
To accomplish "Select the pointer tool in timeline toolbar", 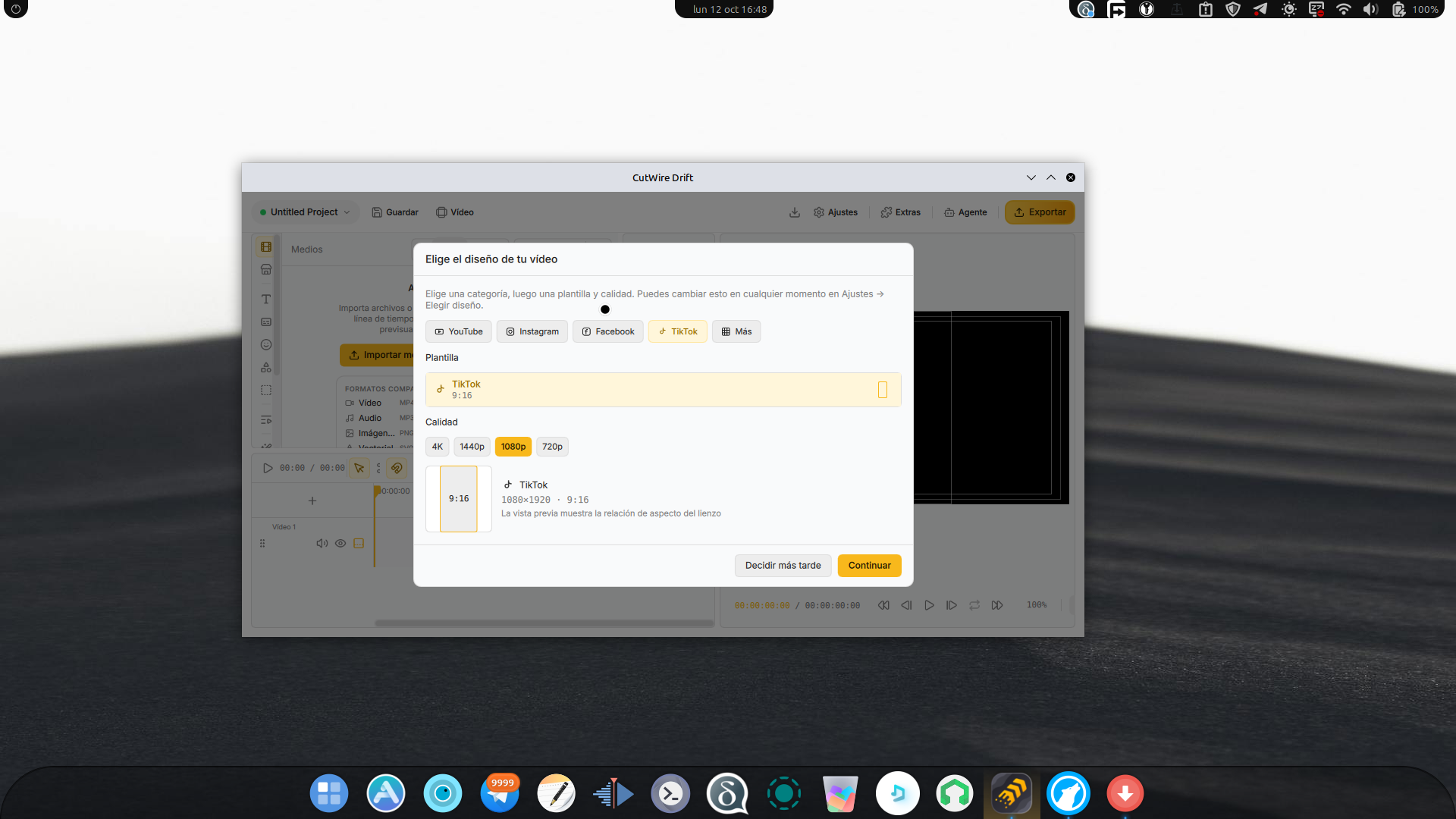I will (359, 468).
